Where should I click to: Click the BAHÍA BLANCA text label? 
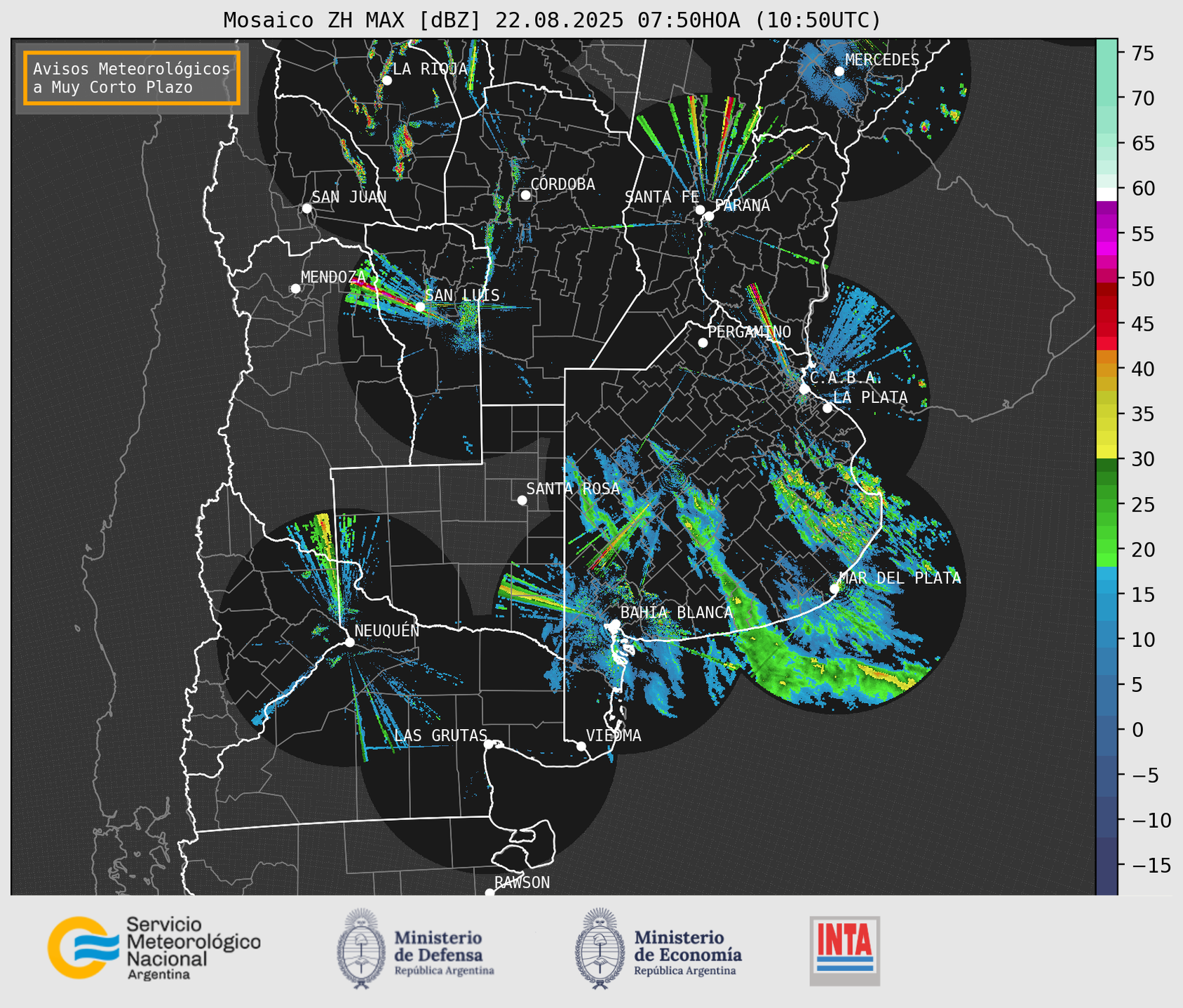pos(677,613)
